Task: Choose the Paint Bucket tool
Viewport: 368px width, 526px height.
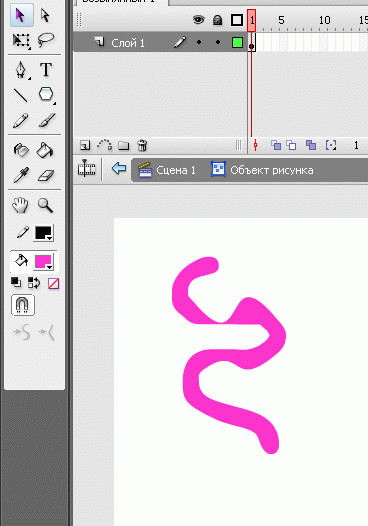Action: (x=45, y=150)
